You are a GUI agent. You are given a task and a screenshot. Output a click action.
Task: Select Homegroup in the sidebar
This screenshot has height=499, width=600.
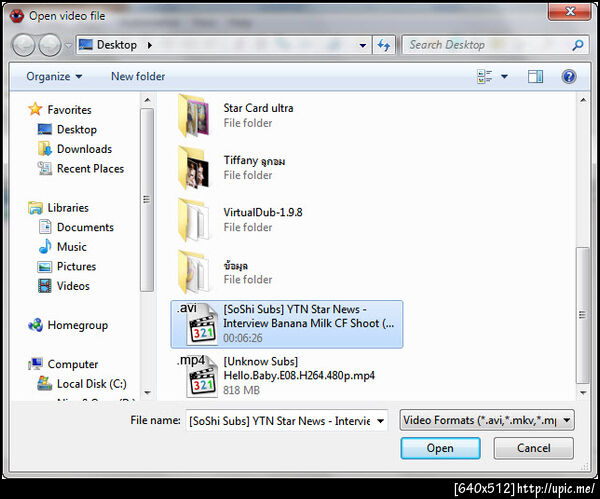pyautogui.click(x=78, y=325)
